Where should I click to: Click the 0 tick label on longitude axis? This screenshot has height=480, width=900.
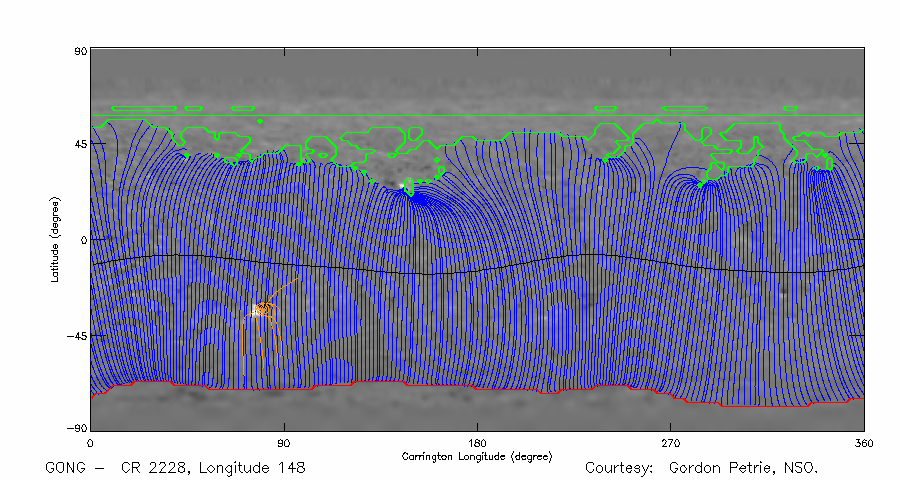point(91,442)
